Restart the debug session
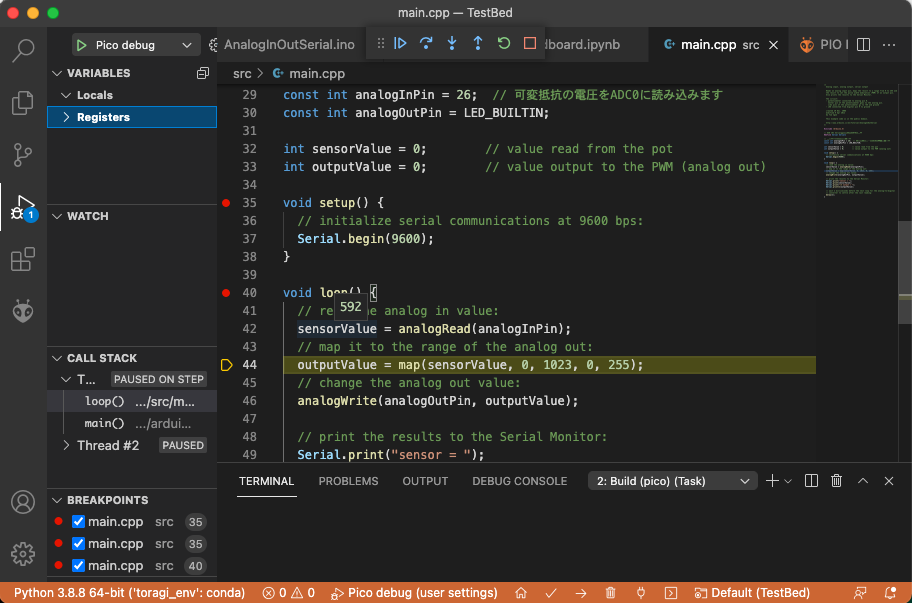912x603 pixels. 504,44
